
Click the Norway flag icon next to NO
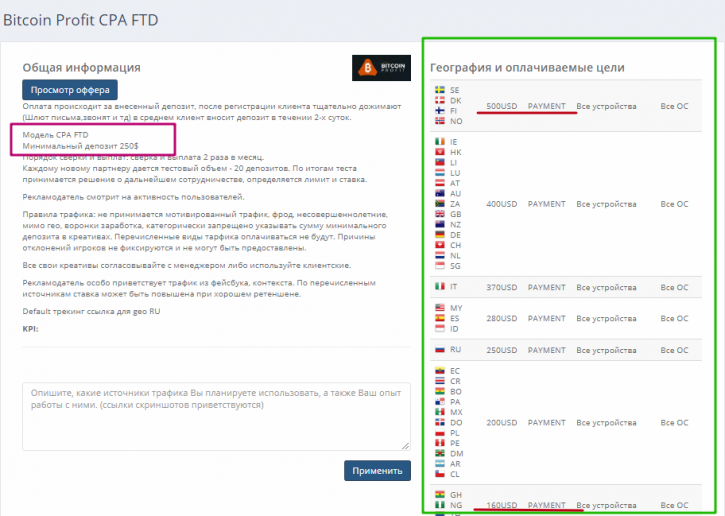pos(440,121)
